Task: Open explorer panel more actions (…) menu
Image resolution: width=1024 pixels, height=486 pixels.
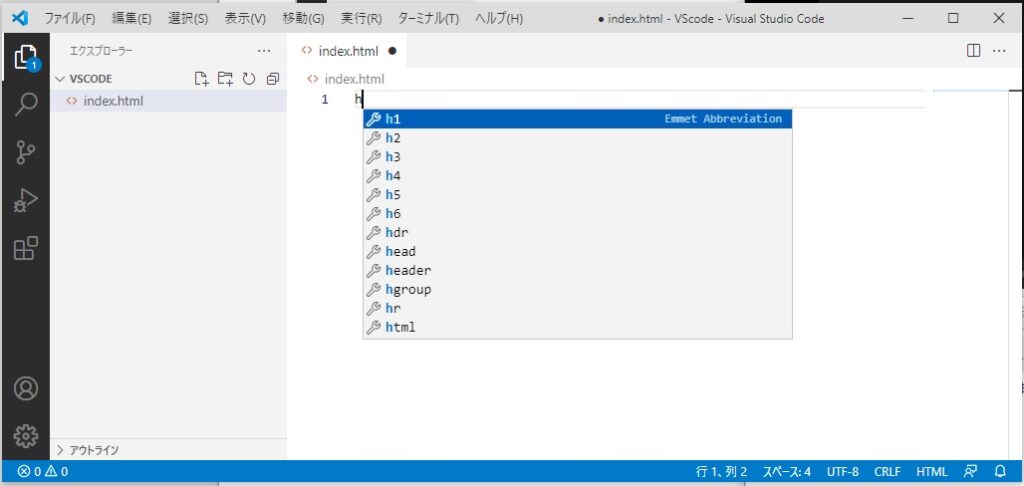Action: tap(264, 51)
